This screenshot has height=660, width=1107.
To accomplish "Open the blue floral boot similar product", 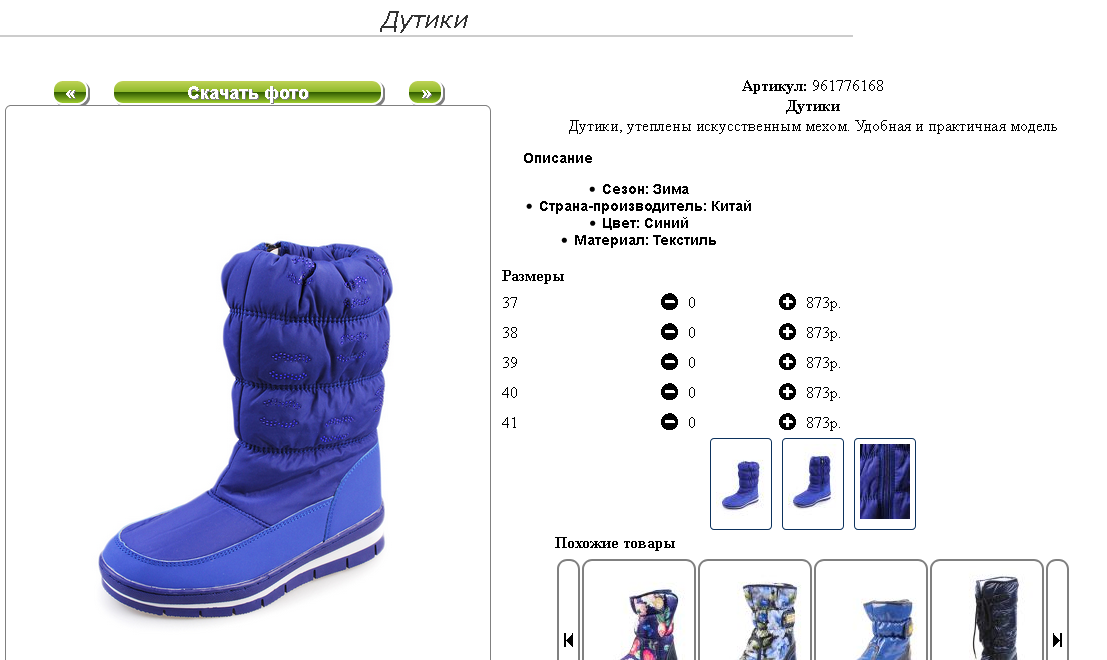I will (755, 611).
